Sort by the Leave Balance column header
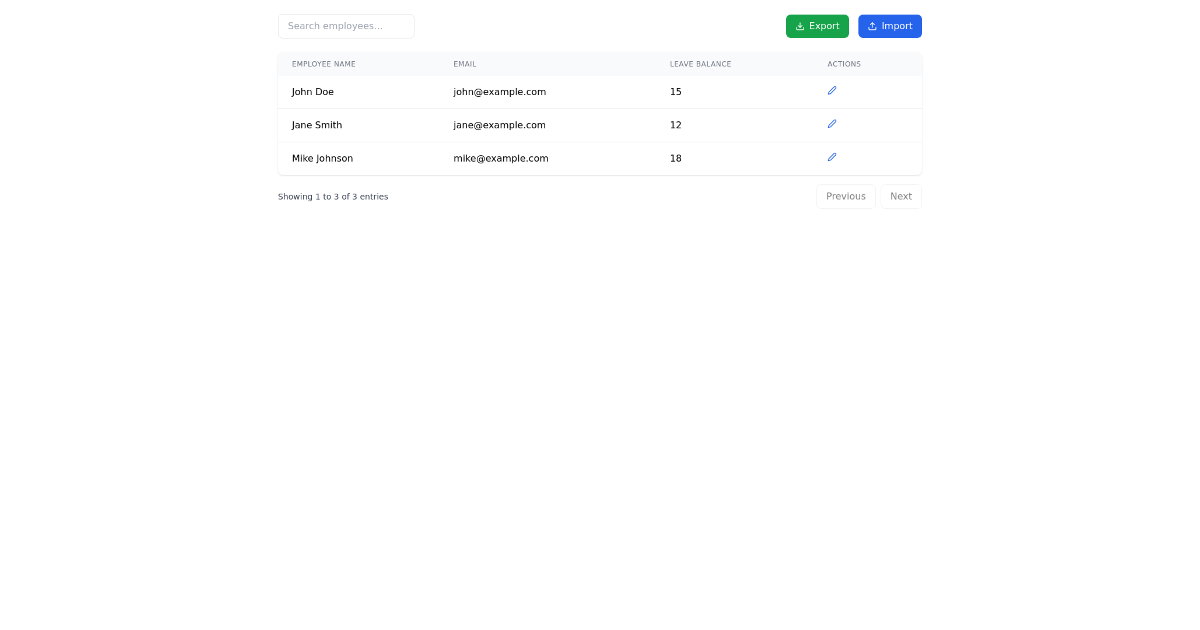Screen dimensions: 1200x630 click(701, 64)
